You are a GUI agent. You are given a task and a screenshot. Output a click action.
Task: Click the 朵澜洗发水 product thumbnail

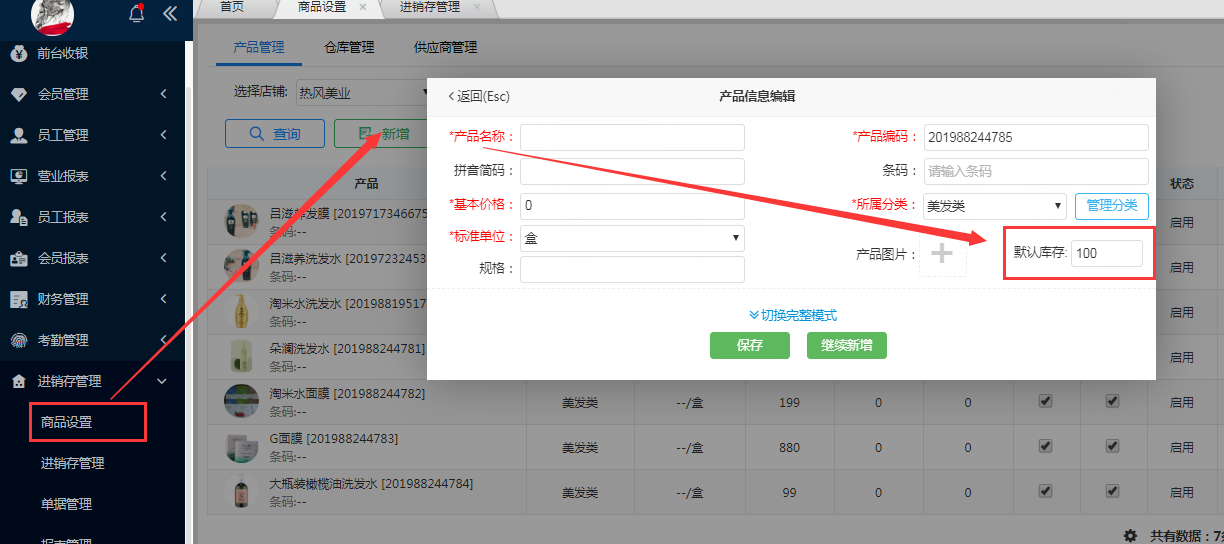click(x=241, y=356)
